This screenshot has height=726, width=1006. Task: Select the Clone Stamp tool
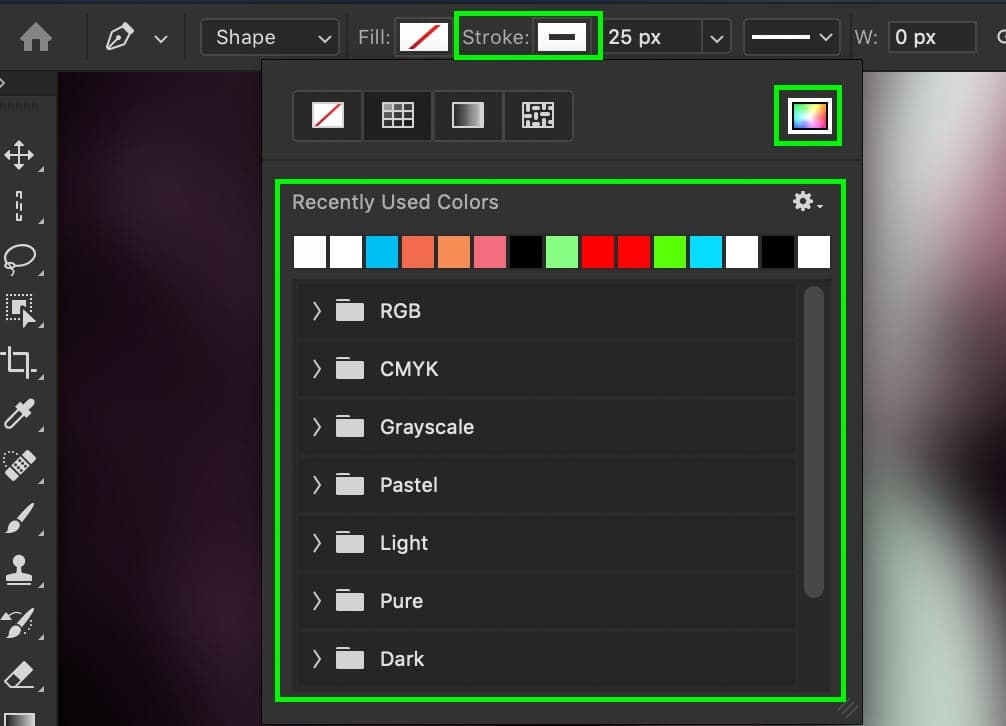tap(19, 570)
